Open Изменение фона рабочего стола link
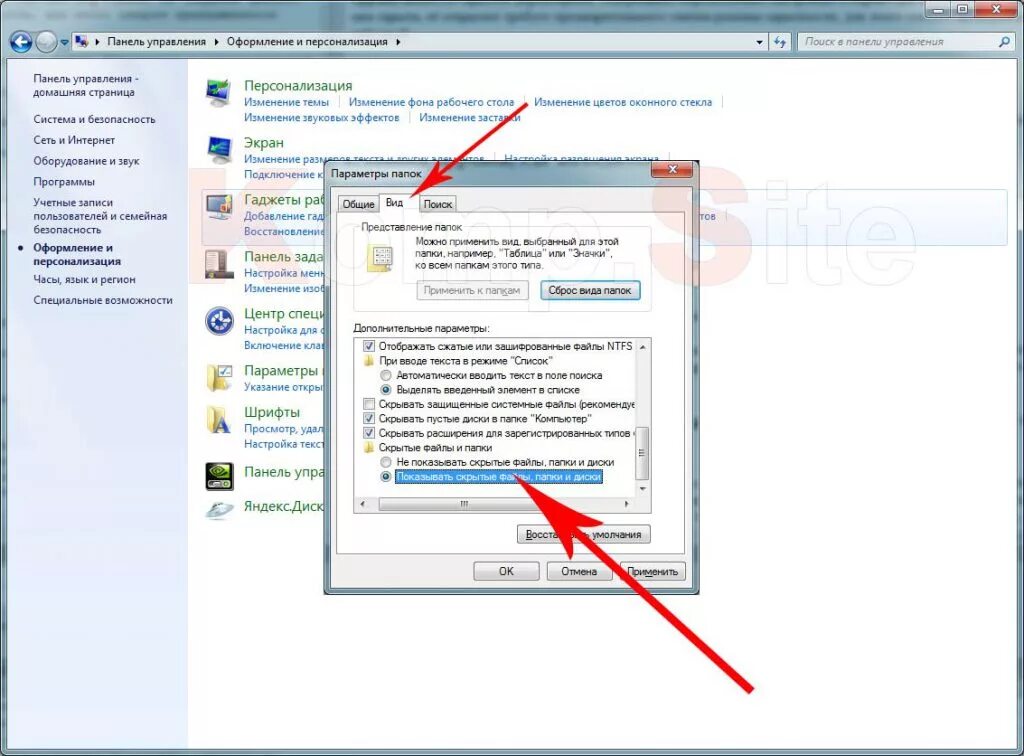The image size is (1024, 756). coord(431,102)
